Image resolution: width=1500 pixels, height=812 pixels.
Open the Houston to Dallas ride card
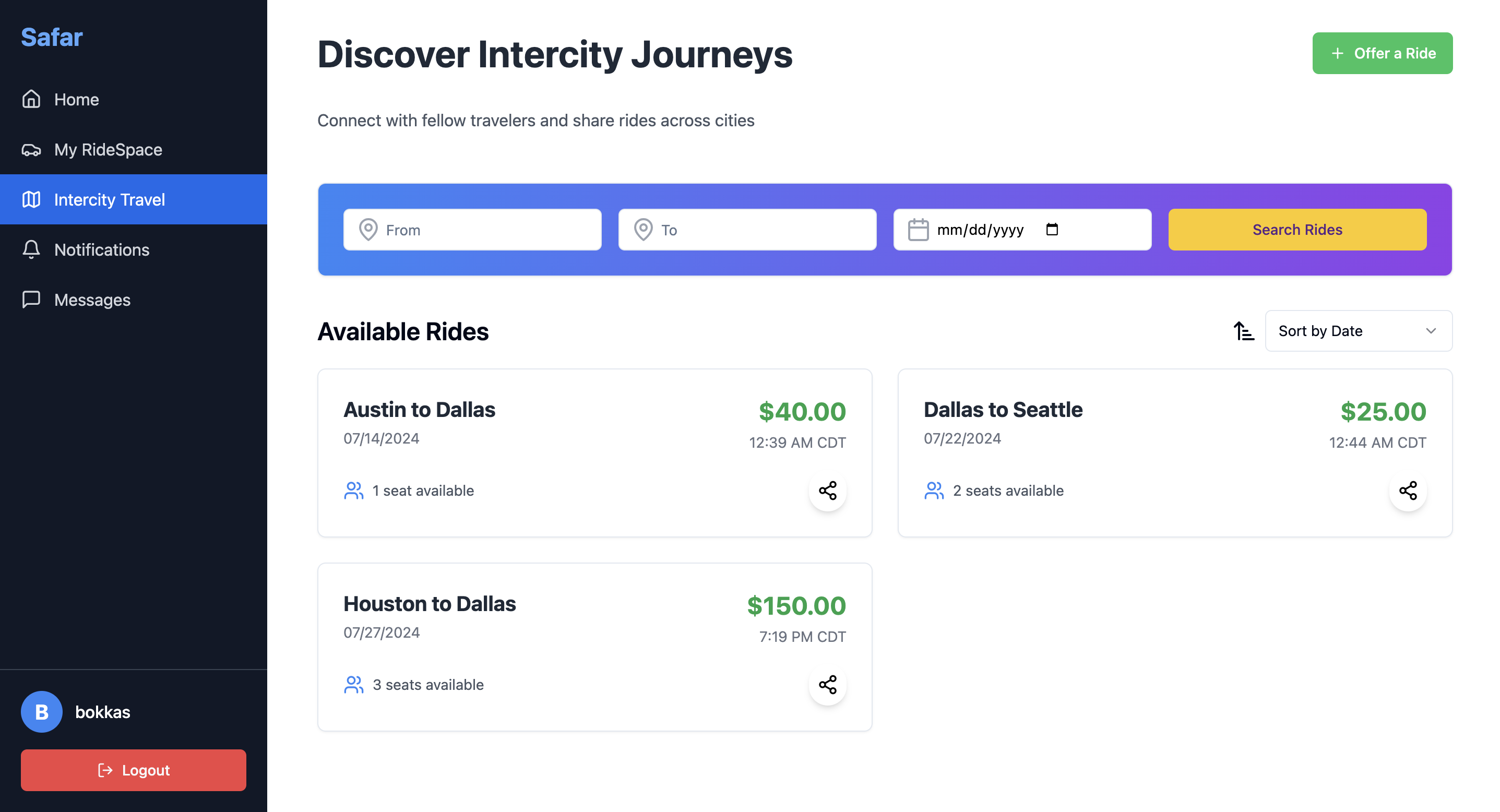[x=594, y=647]
